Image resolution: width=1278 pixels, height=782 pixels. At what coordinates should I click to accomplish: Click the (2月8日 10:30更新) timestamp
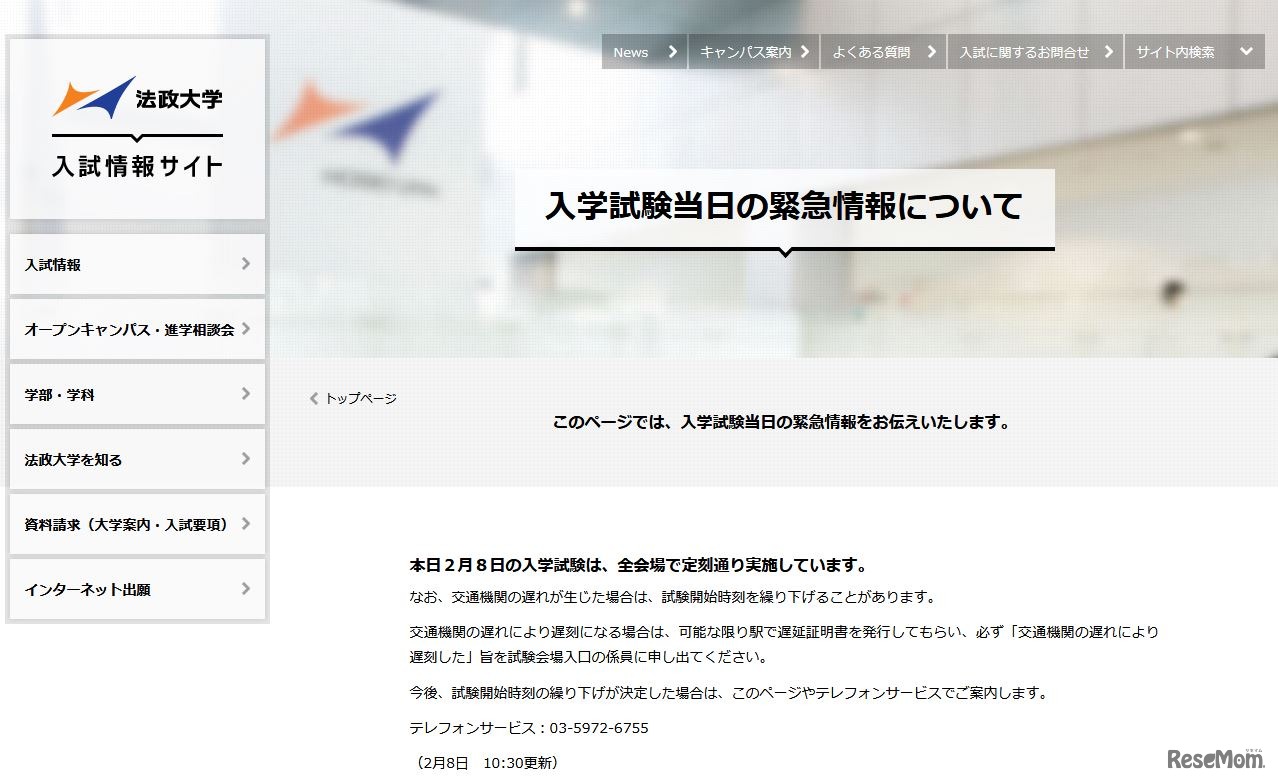[x=485, y=762]
